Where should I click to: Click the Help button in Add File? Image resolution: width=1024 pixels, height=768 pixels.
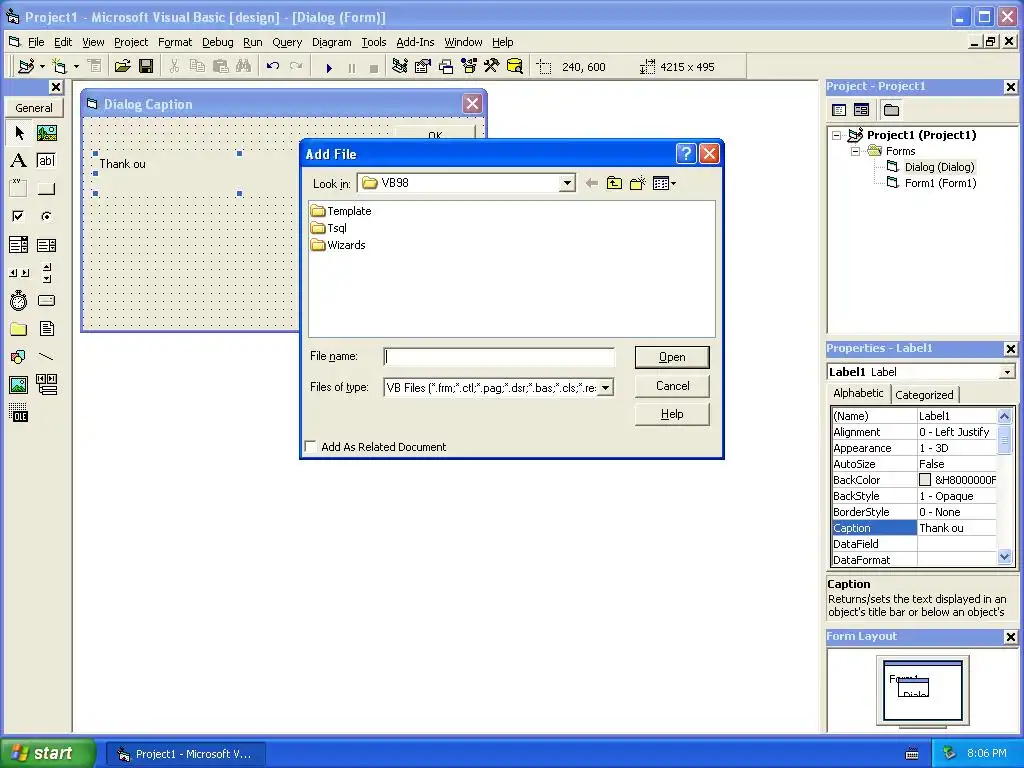point(672,414)
